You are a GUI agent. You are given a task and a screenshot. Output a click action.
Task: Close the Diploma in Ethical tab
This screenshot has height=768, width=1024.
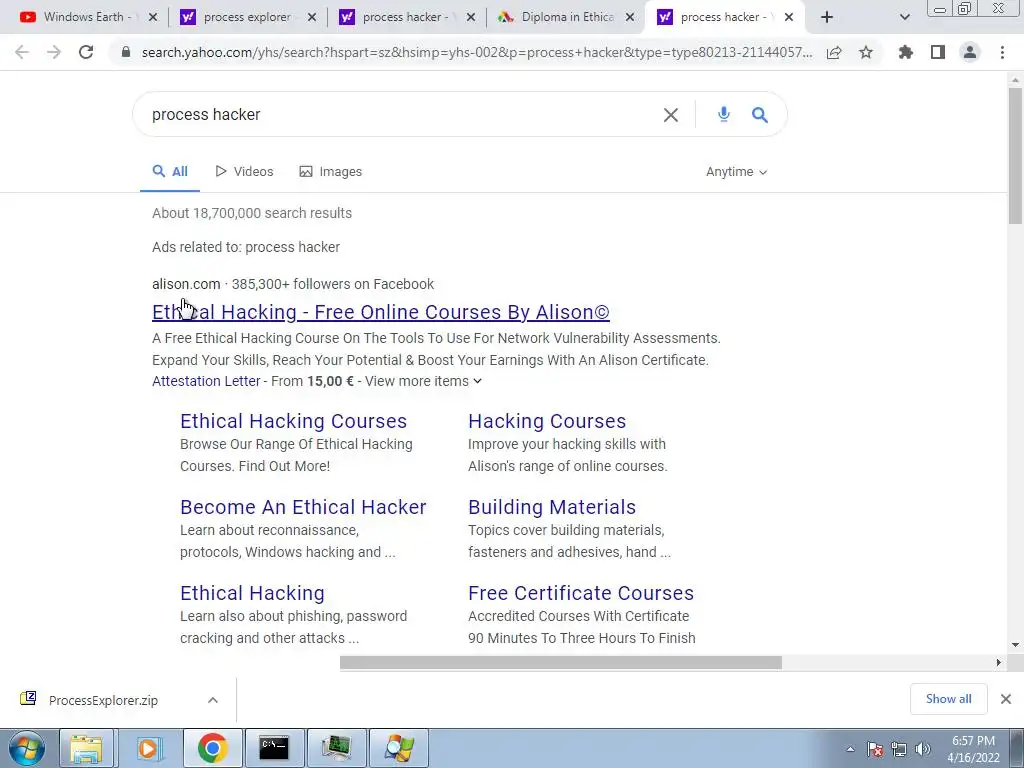pos(630,17)
